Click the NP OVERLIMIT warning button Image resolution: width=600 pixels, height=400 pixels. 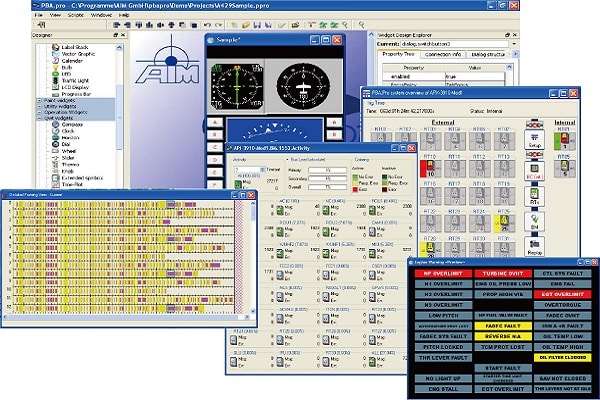(x=445, y=272)
